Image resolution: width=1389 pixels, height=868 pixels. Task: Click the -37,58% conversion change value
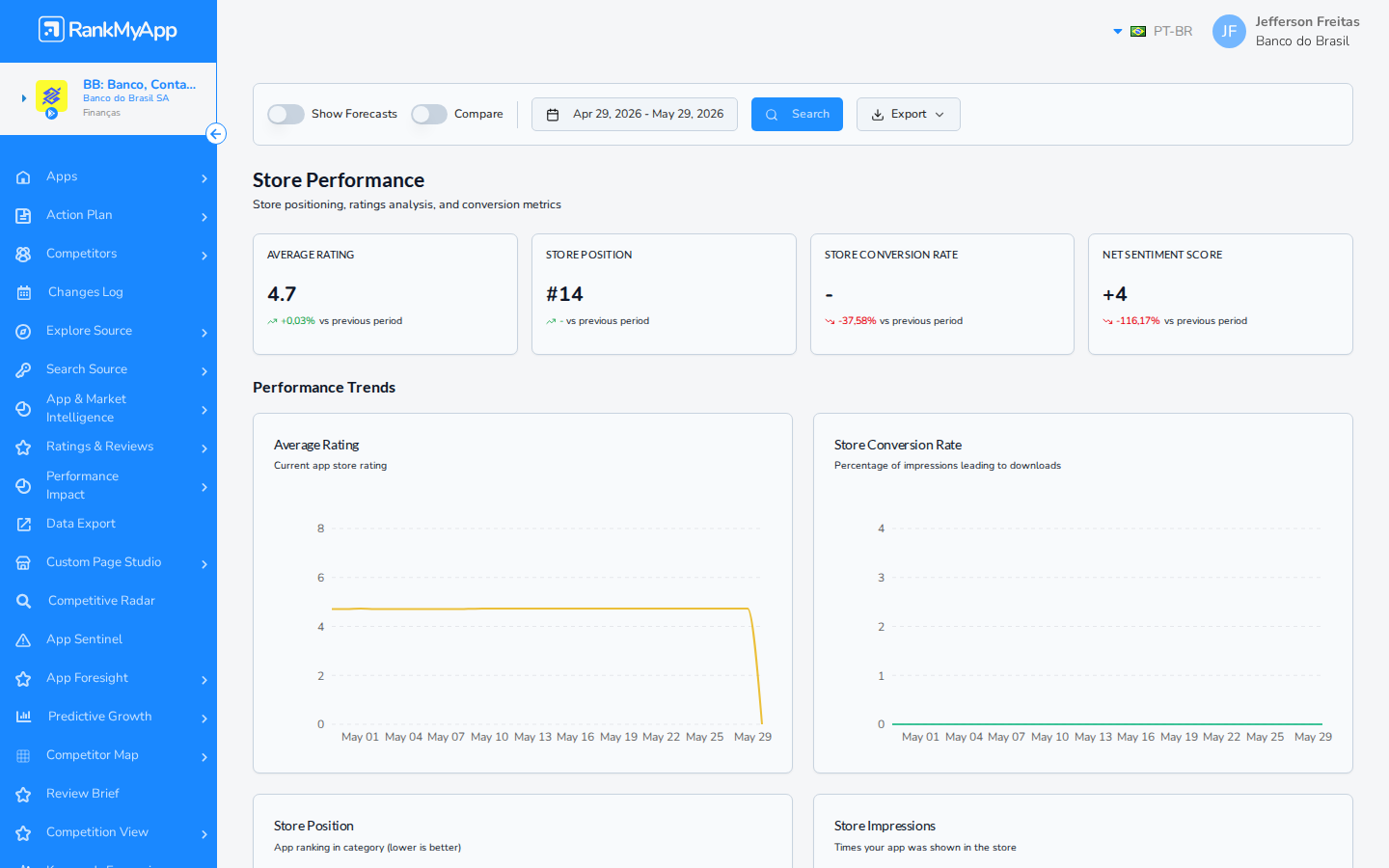tap(858, 321)
